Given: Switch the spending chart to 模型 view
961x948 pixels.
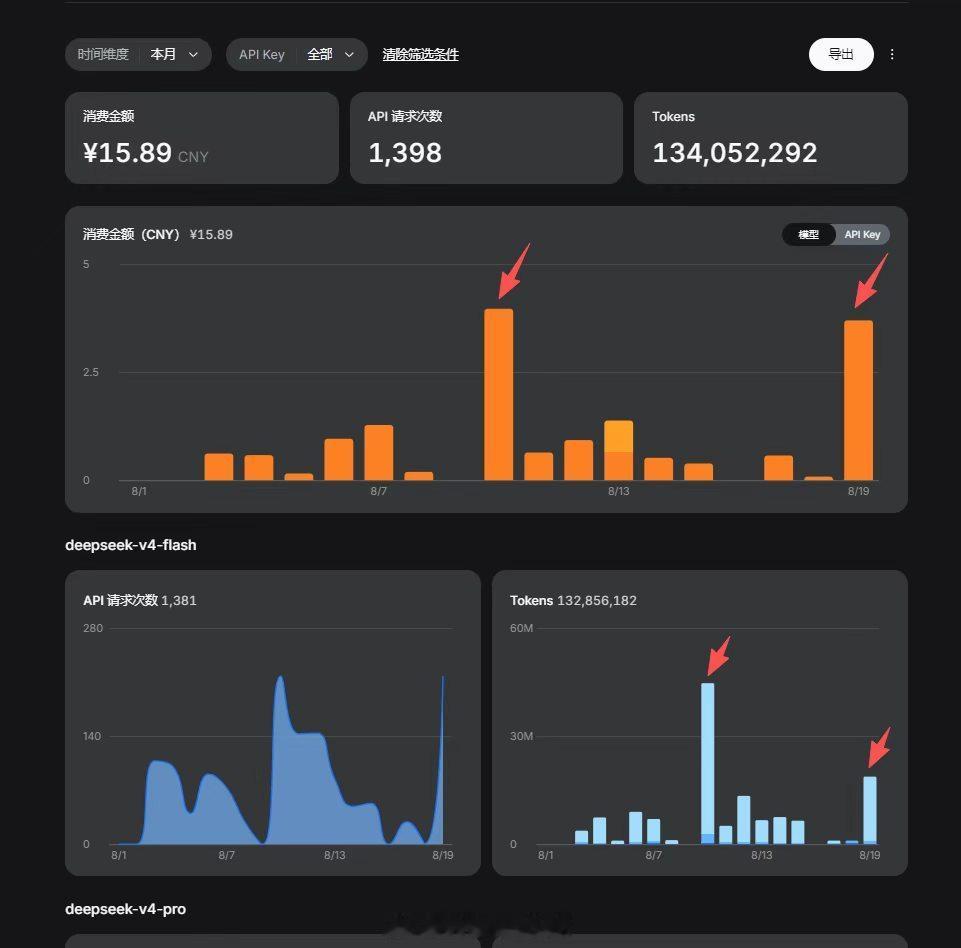Looking at the screenshot, I should pyautogui.click(x=808, y=234).
